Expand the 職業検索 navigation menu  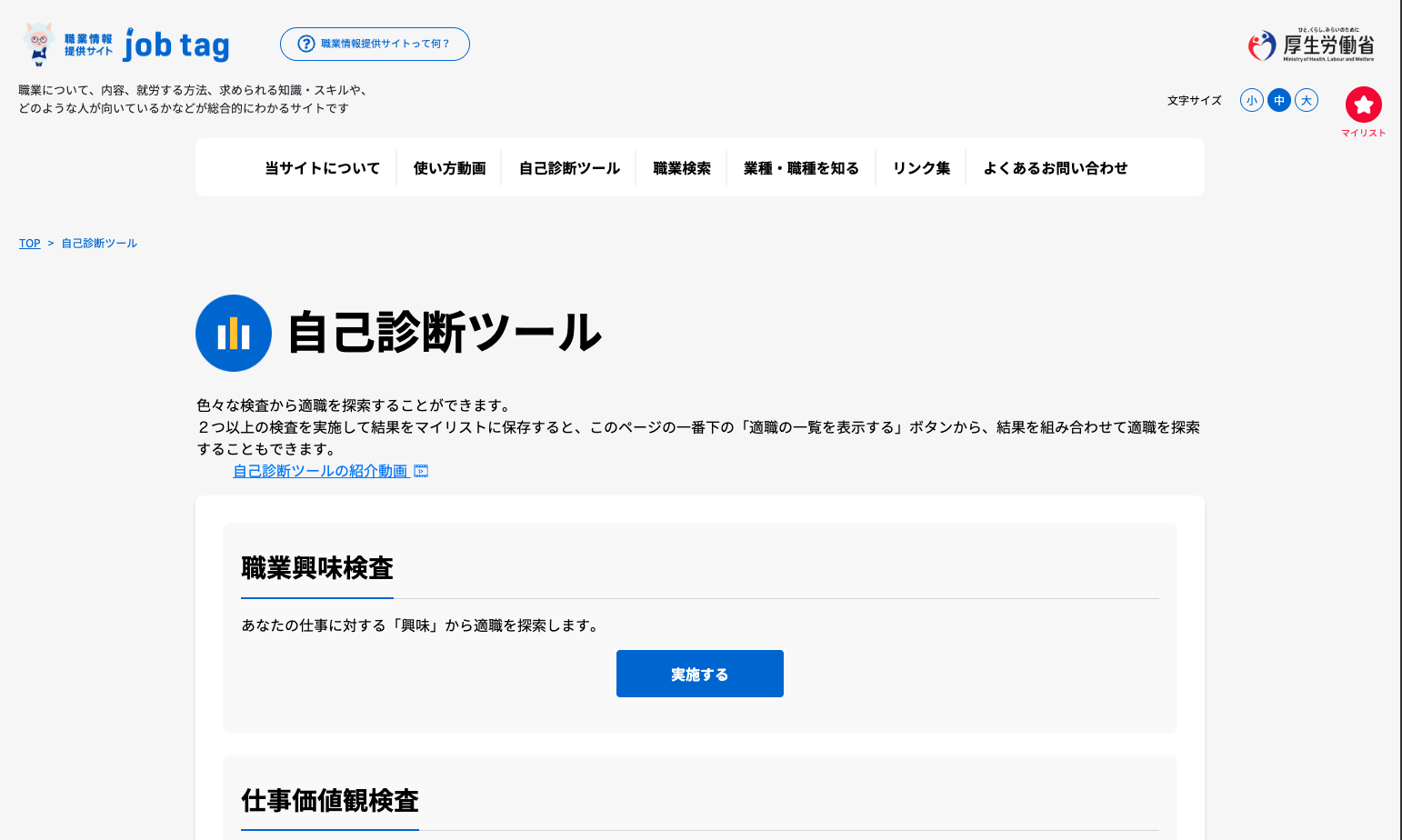(682, 168)
